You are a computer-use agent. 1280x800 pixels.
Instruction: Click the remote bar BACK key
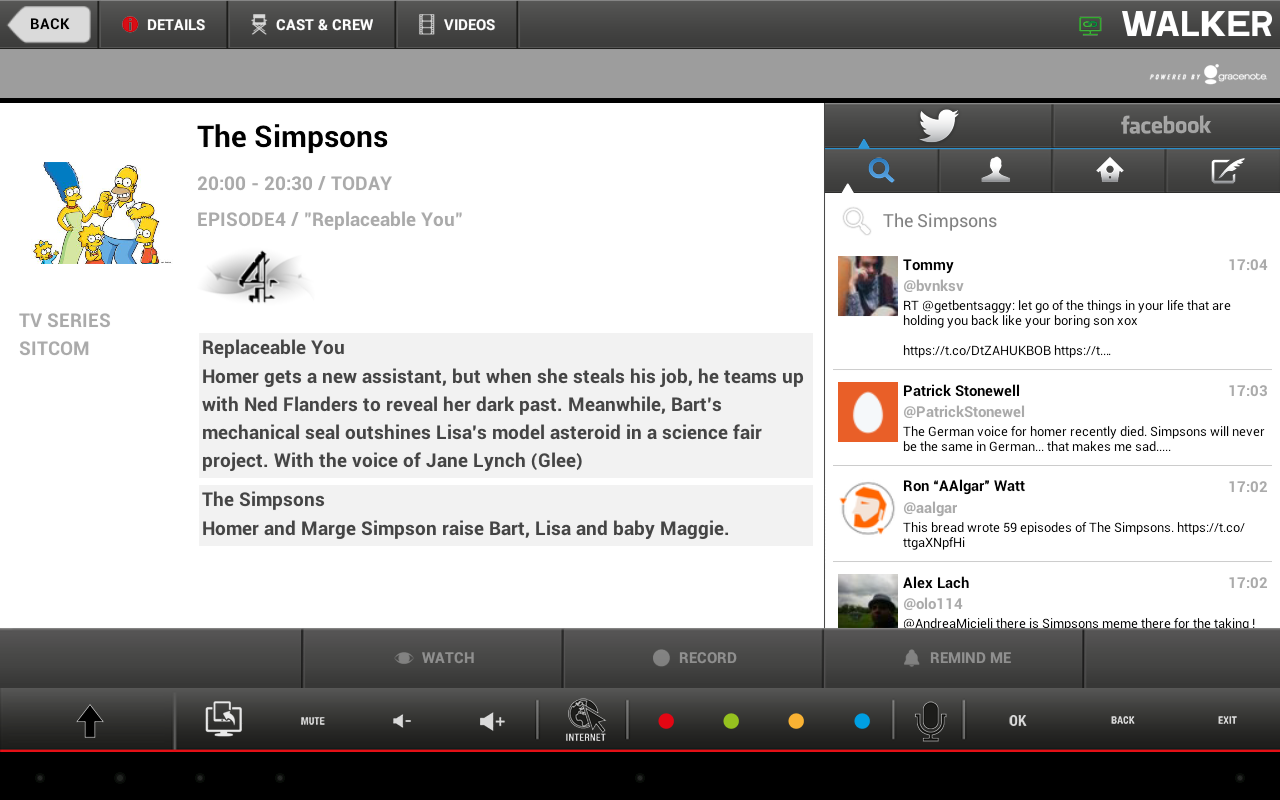point(1123,721)
